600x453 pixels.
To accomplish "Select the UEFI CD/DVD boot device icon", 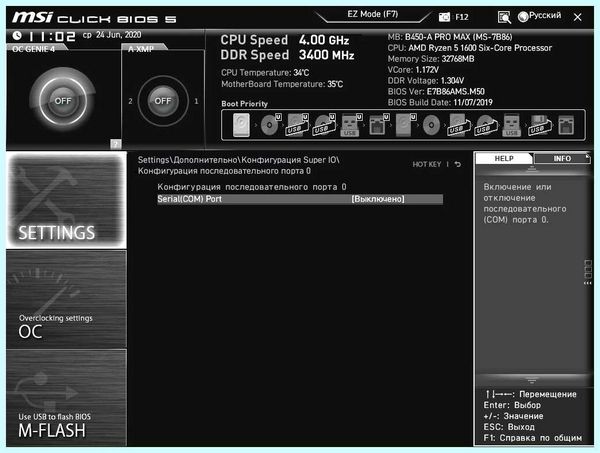I will (271, 125).
